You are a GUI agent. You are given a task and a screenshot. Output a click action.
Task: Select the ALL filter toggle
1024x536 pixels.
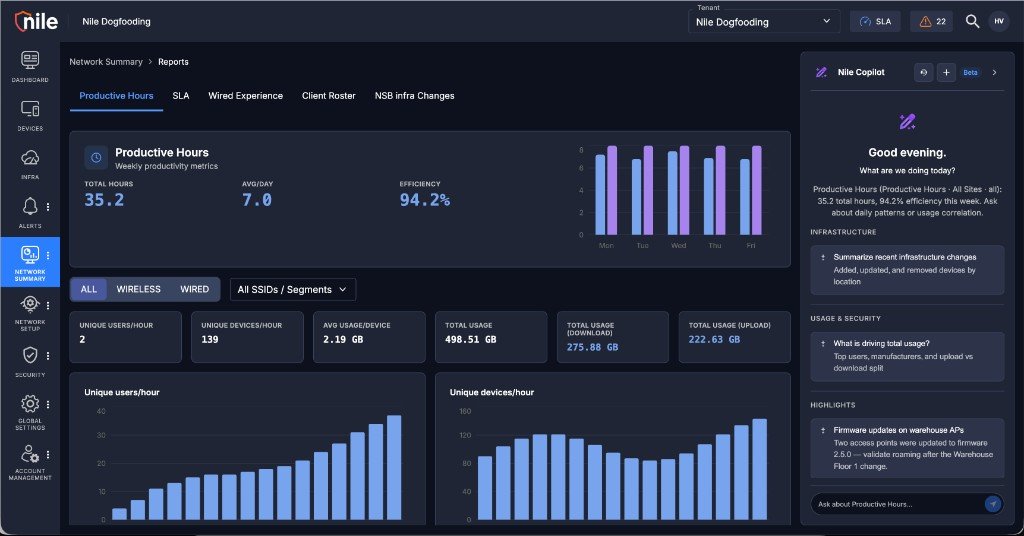(89, 289)
